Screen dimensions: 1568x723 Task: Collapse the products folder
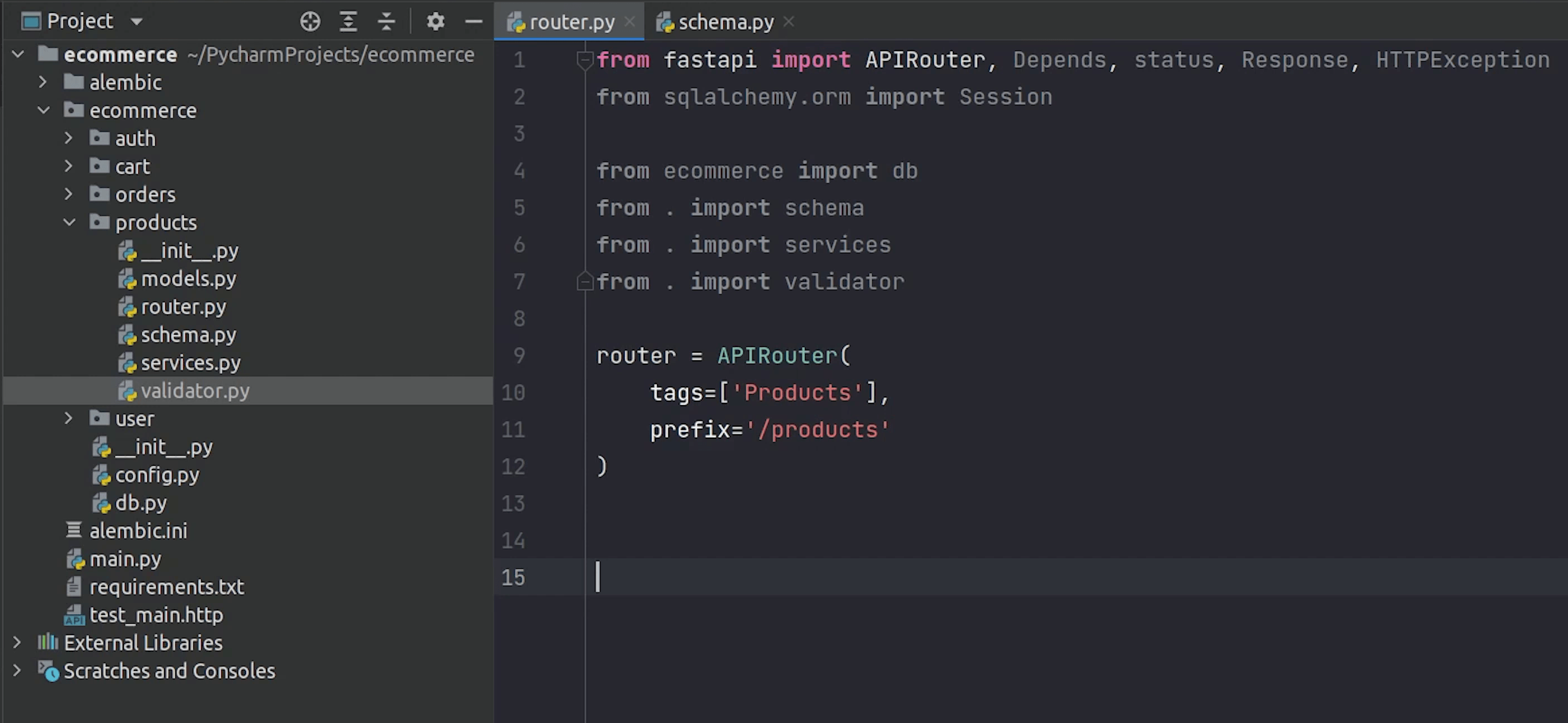[69, 223]
